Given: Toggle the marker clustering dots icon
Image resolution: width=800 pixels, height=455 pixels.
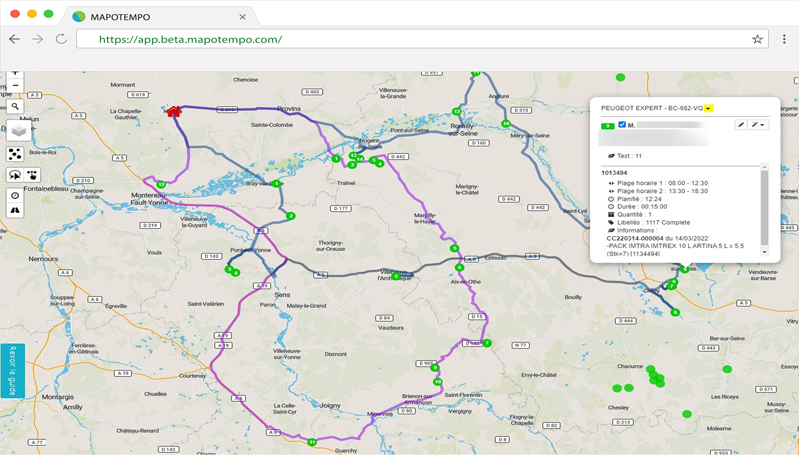Looking at the screenshot, I should coord(15,154).
